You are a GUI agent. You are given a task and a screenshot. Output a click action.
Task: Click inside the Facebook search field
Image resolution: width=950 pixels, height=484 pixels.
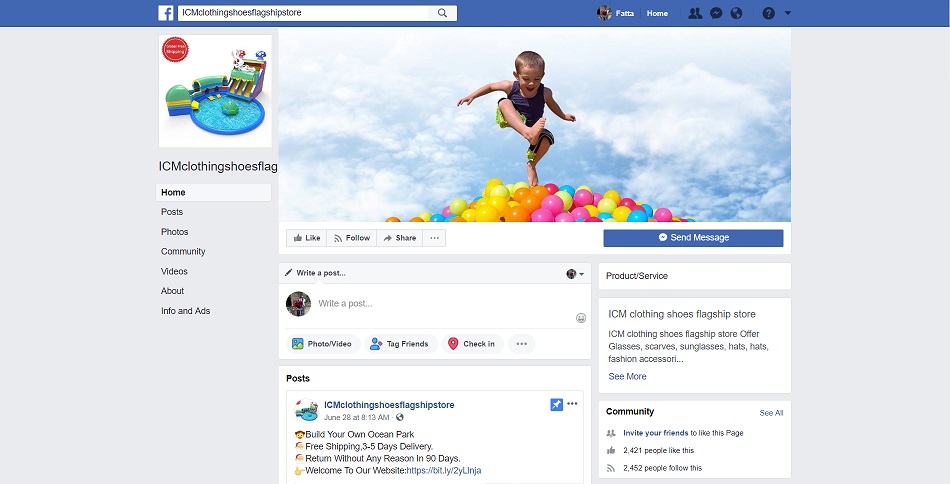click(x=303, y=13)
